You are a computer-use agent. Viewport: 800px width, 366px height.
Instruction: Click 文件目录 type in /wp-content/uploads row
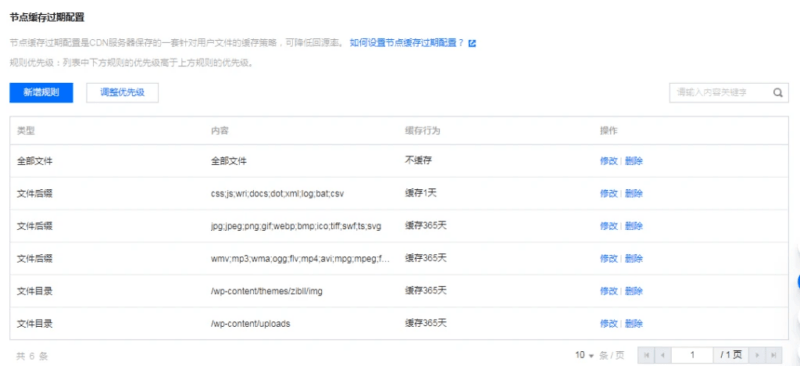(x=35, y=324)
